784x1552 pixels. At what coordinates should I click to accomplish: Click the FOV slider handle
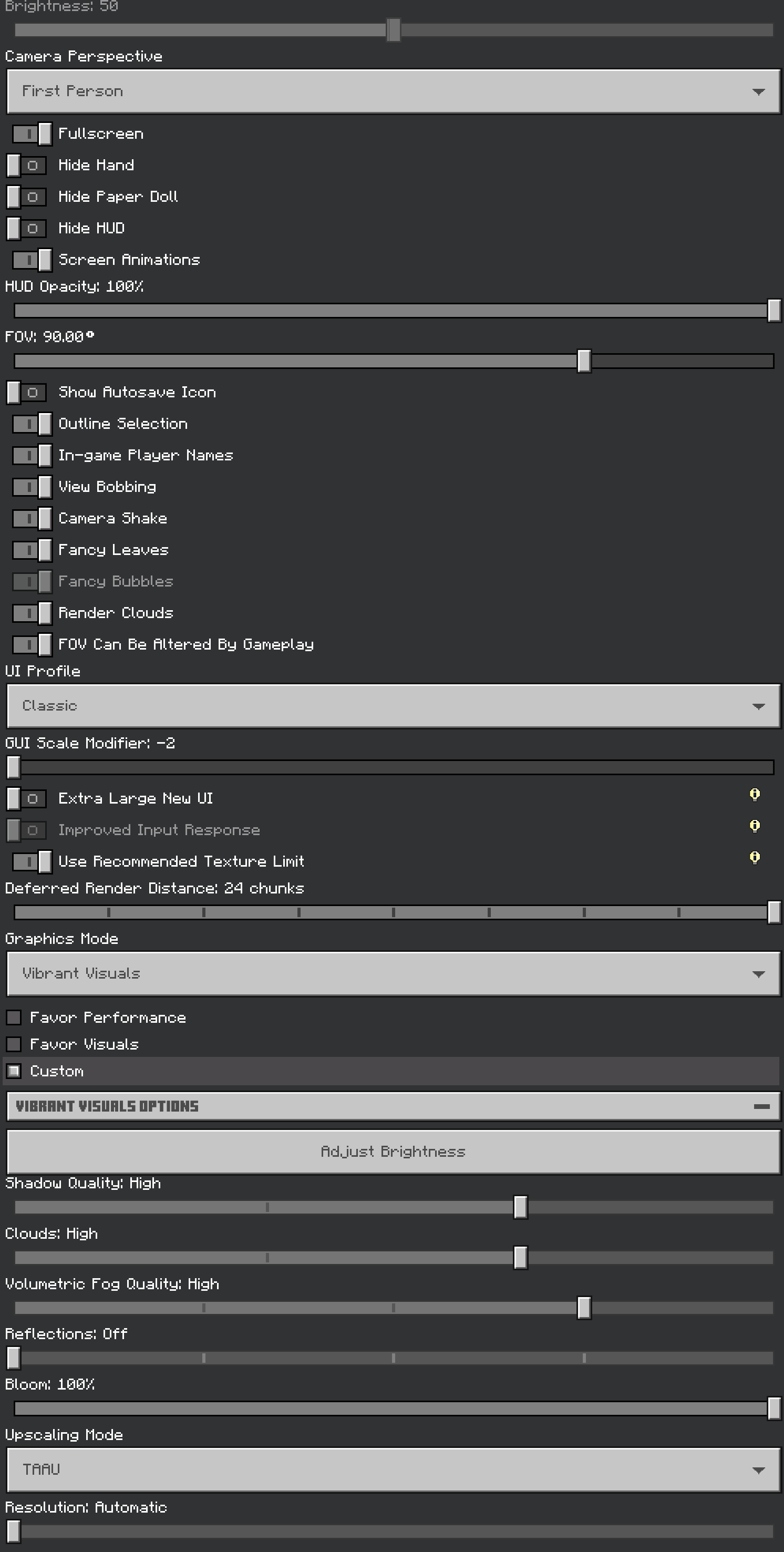(x=583, y=362)
